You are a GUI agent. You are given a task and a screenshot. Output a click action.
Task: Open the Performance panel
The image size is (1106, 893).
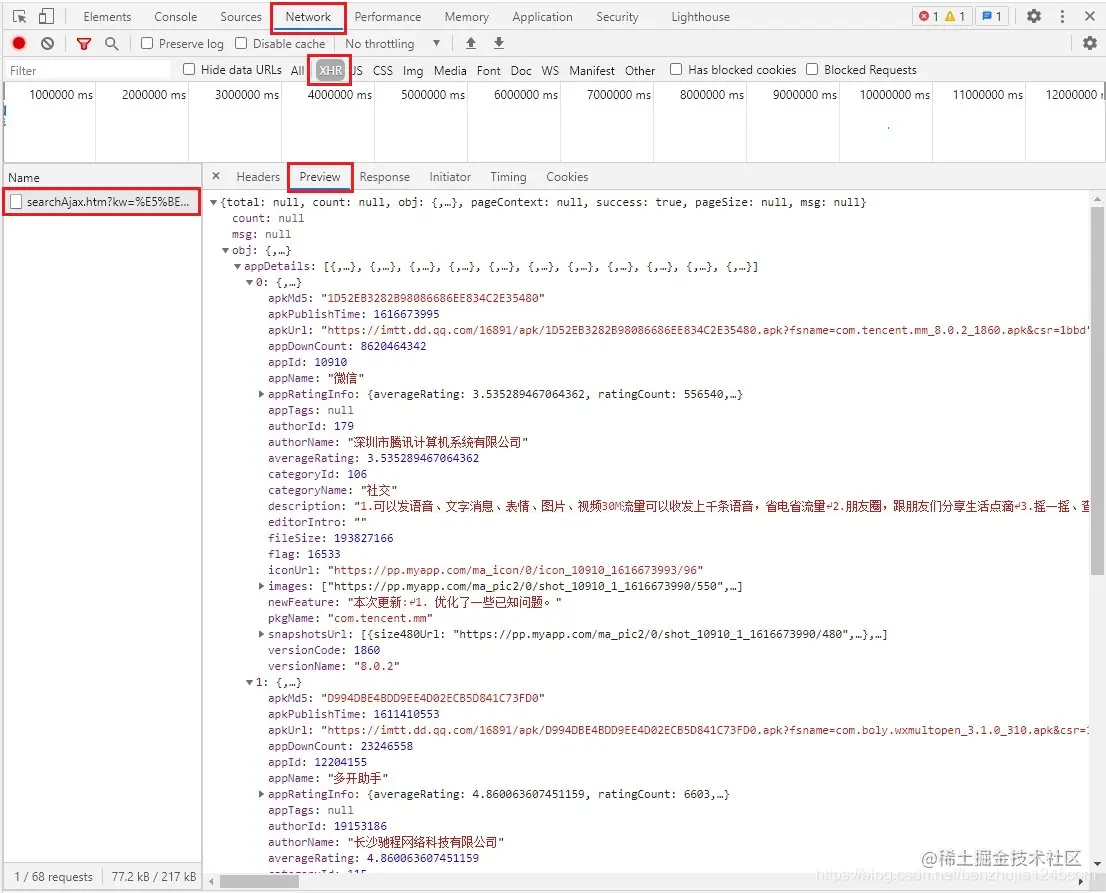[x=387, y=17]
